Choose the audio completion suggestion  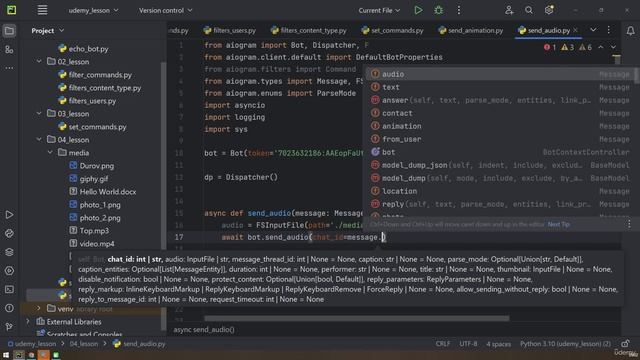point(500,74)
